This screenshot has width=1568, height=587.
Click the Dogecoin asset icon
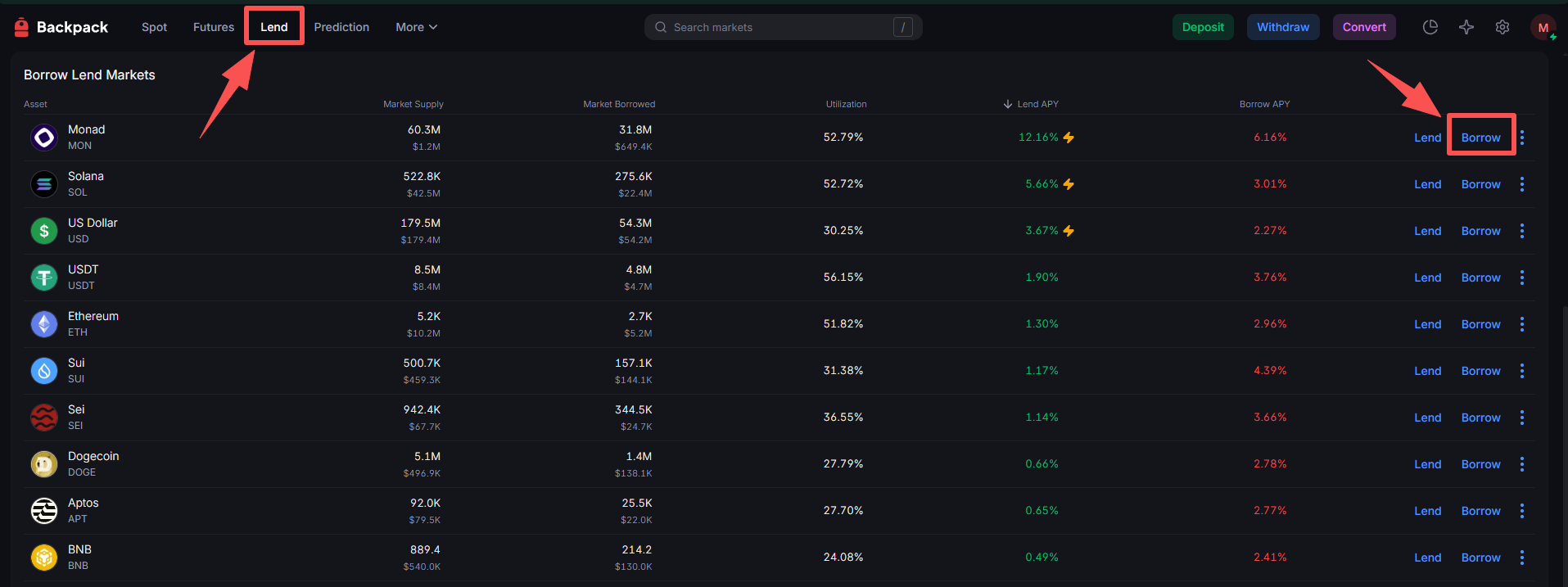44,464
